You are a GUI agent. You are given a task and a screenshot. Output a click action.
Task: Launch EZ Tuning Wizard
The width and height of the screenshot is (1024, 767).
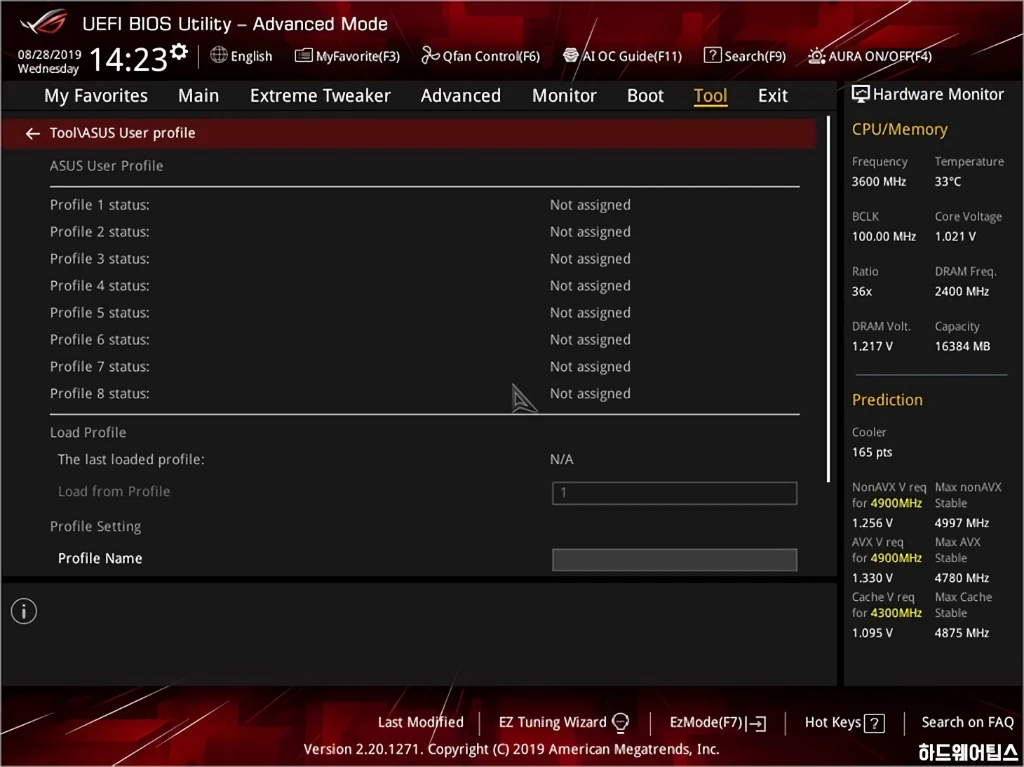pos(552,722)
